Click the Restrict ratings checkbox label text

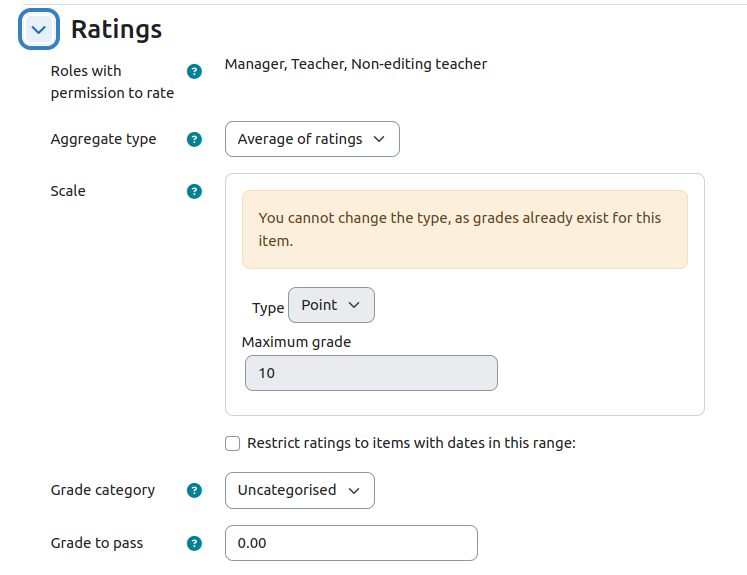(411, 443)
